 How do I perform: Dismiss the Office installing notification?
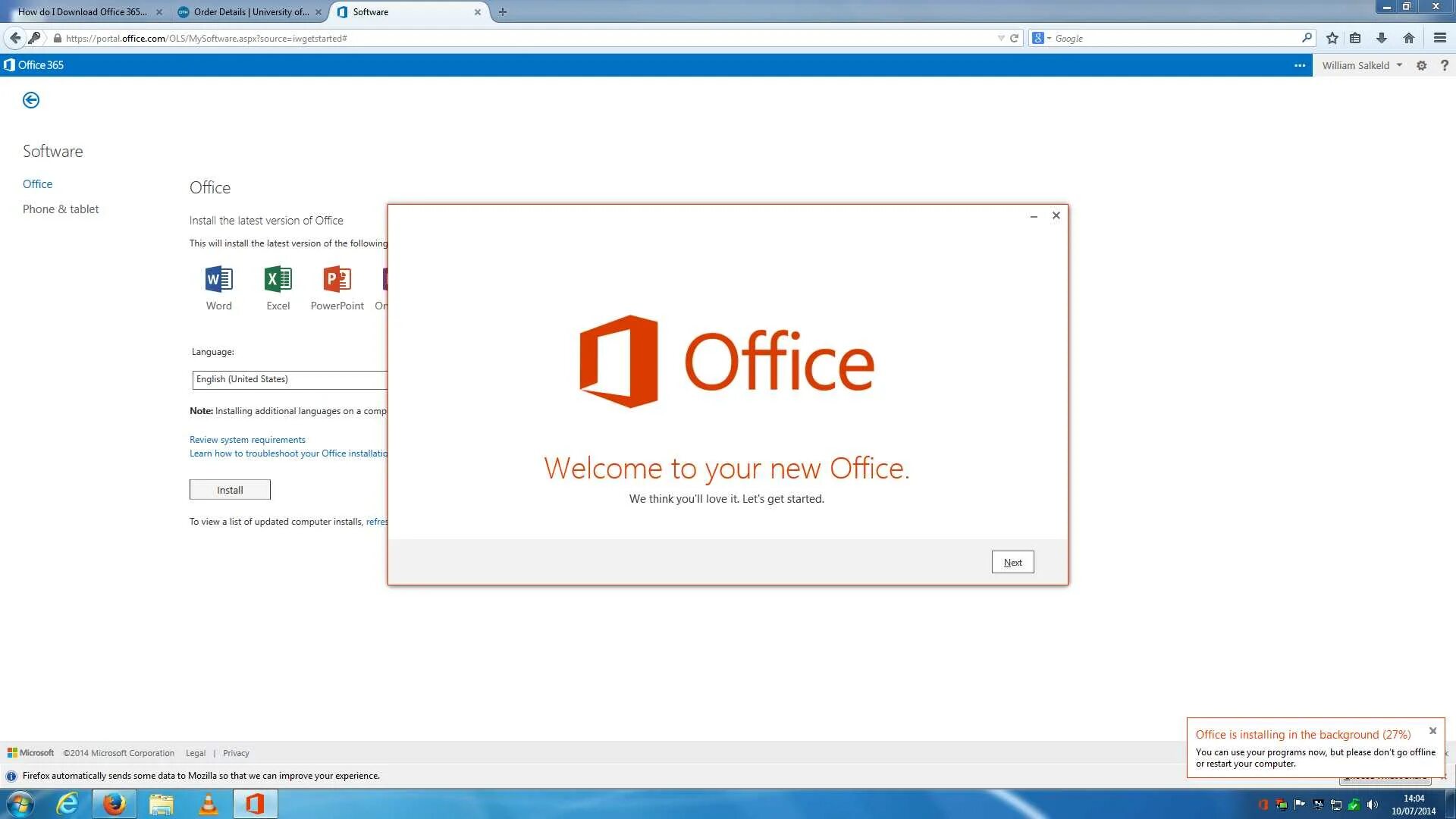coord(1432,731)
